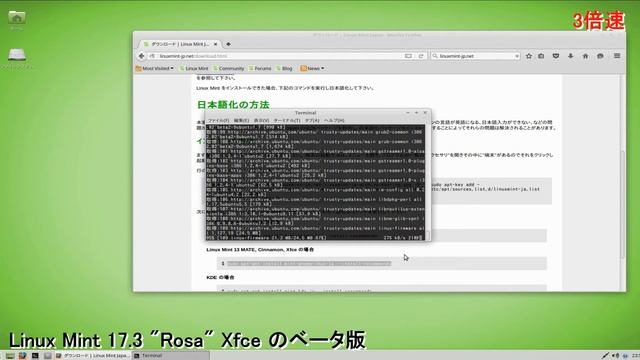This screenshot has height=360, width=640.
Task: Switch to Terminal window in taskbar
Action: (171, 356)
